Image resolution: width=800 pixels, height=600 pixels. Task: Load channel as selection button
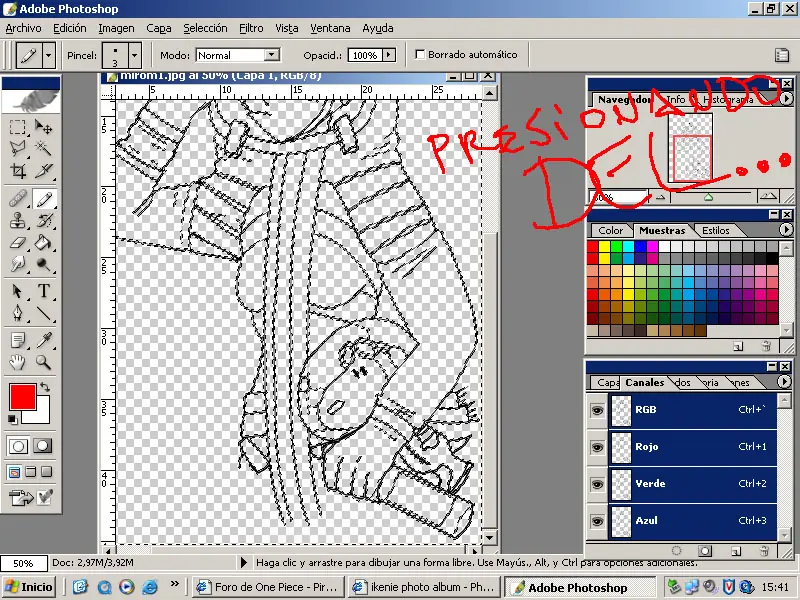[677, 551]
